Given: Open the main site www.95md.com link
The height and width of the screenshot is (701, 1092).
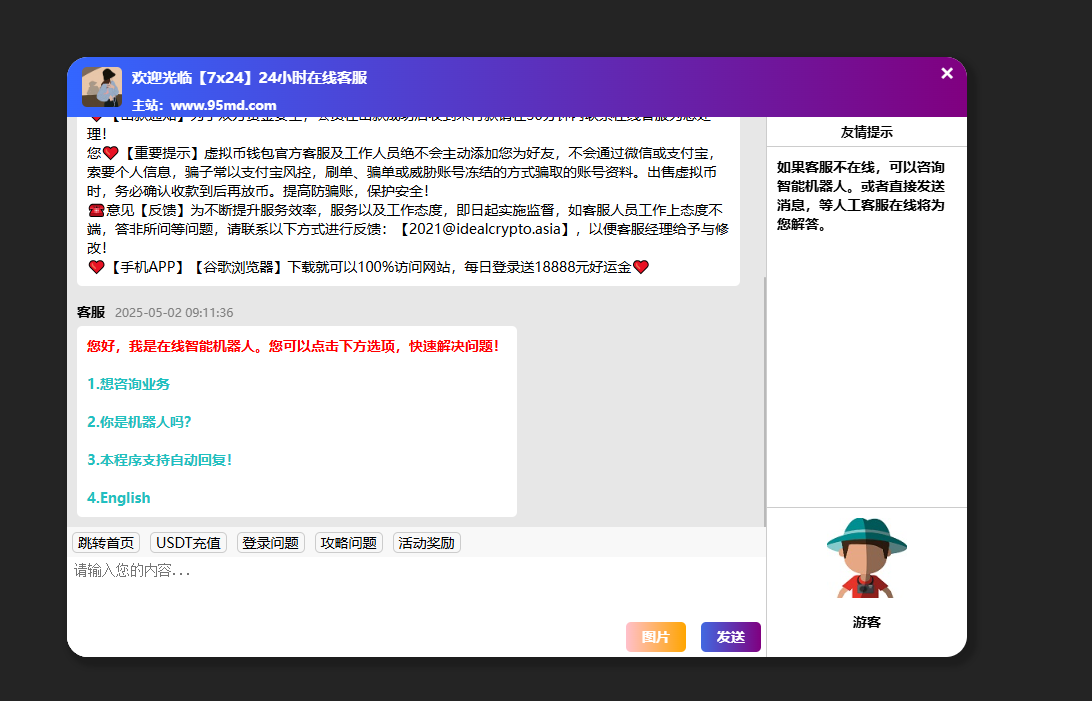Looking at the screenshot, I should [x=223, y=105].
